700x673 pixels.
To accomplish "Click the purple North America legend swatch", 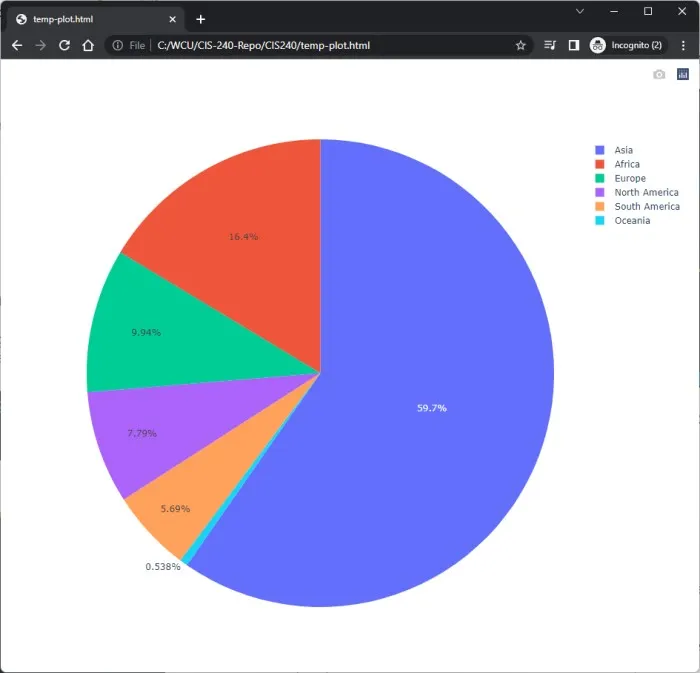I will [600, 192].
